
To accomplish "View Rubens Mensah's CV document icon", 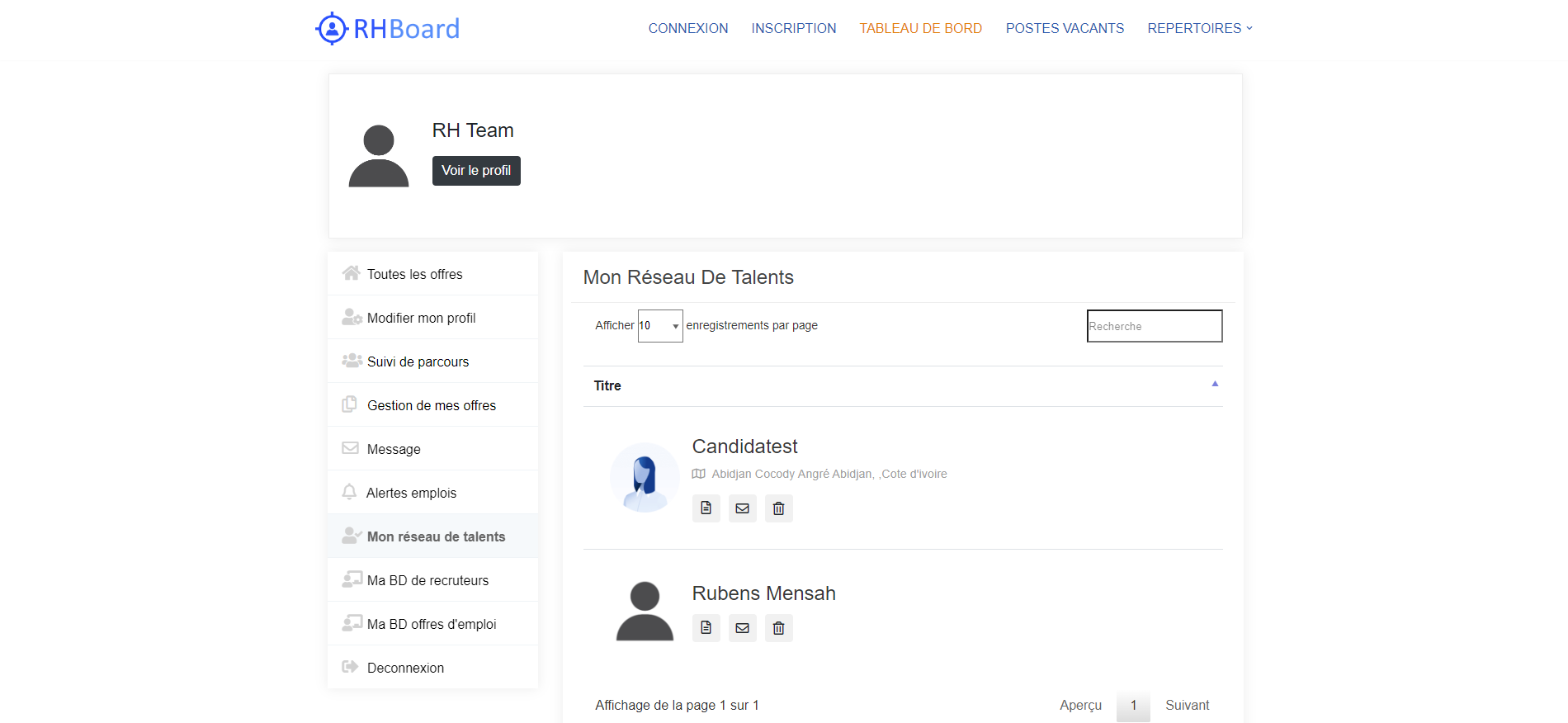I will pos(706,628).
